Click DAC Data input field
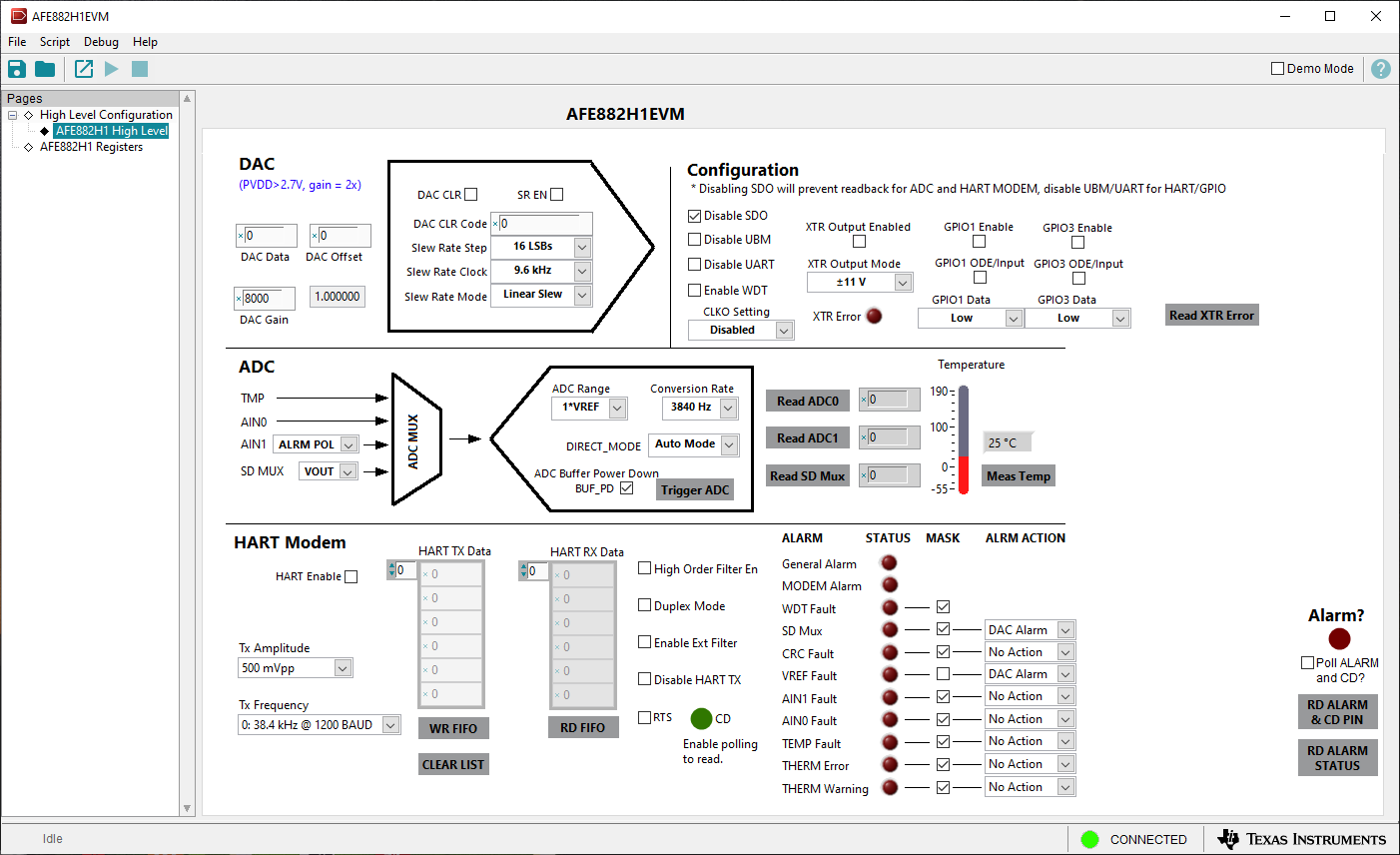Viewport: 1400px width, 855px height. (267, 235)
